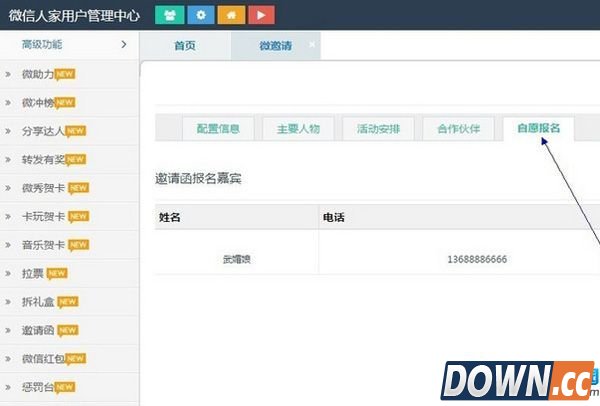This screenshot has height=406, width=600.
Task: Click NEW badge next to 转发有奖
Action: click(75, 160)
